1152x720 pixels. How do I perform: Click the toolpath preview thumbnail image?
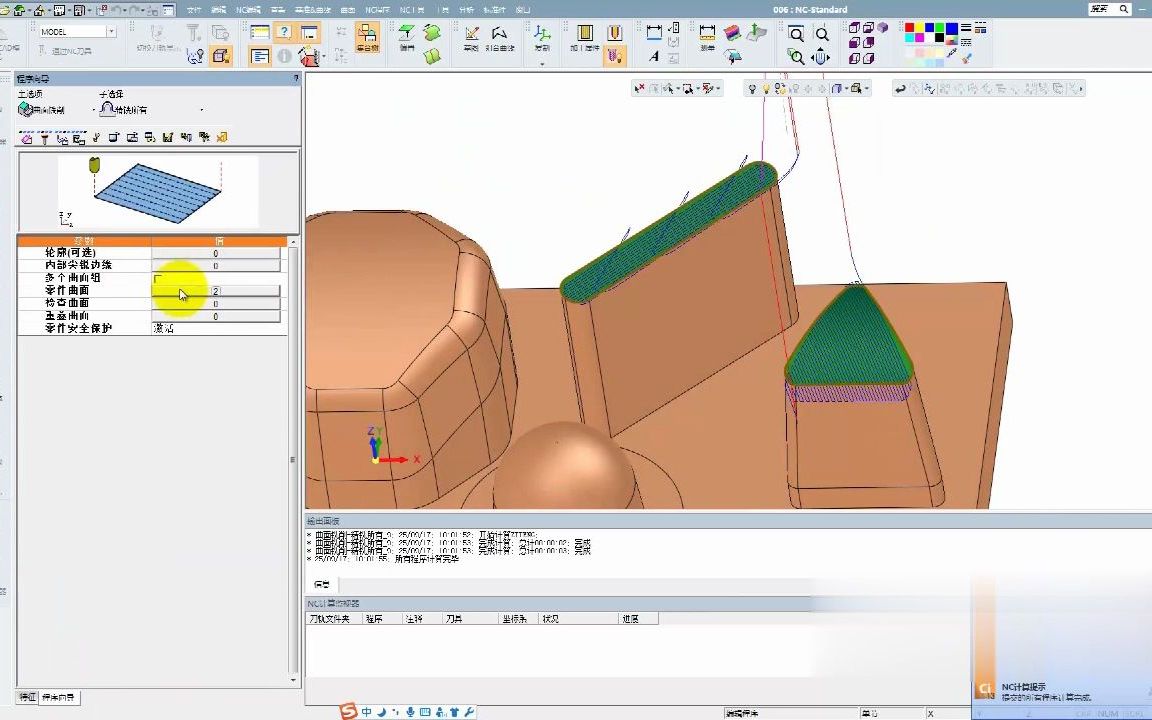tap(158, 192)
